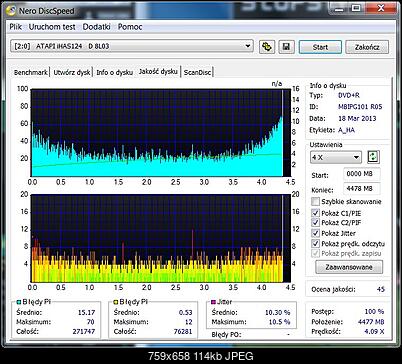The width and height of the screenshot is (402, 364).
Task: Switch to the Utwórz dysk tab
Action: pos(72,72)
